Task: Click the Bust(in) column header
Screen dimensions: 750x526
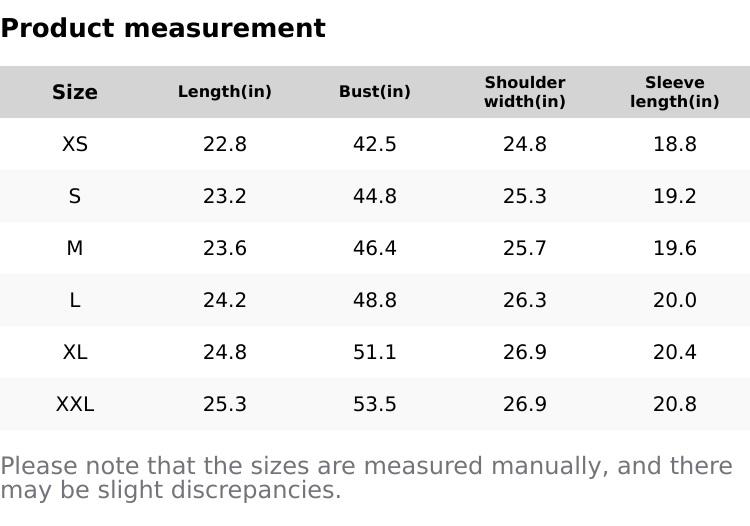Action: (375, 92)
